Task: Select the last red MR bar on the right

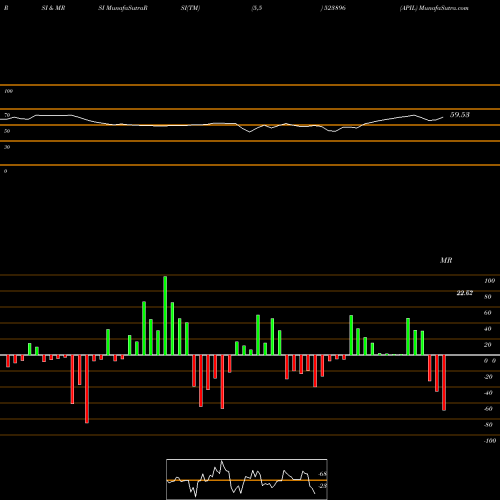Action: tap(444, 383)
